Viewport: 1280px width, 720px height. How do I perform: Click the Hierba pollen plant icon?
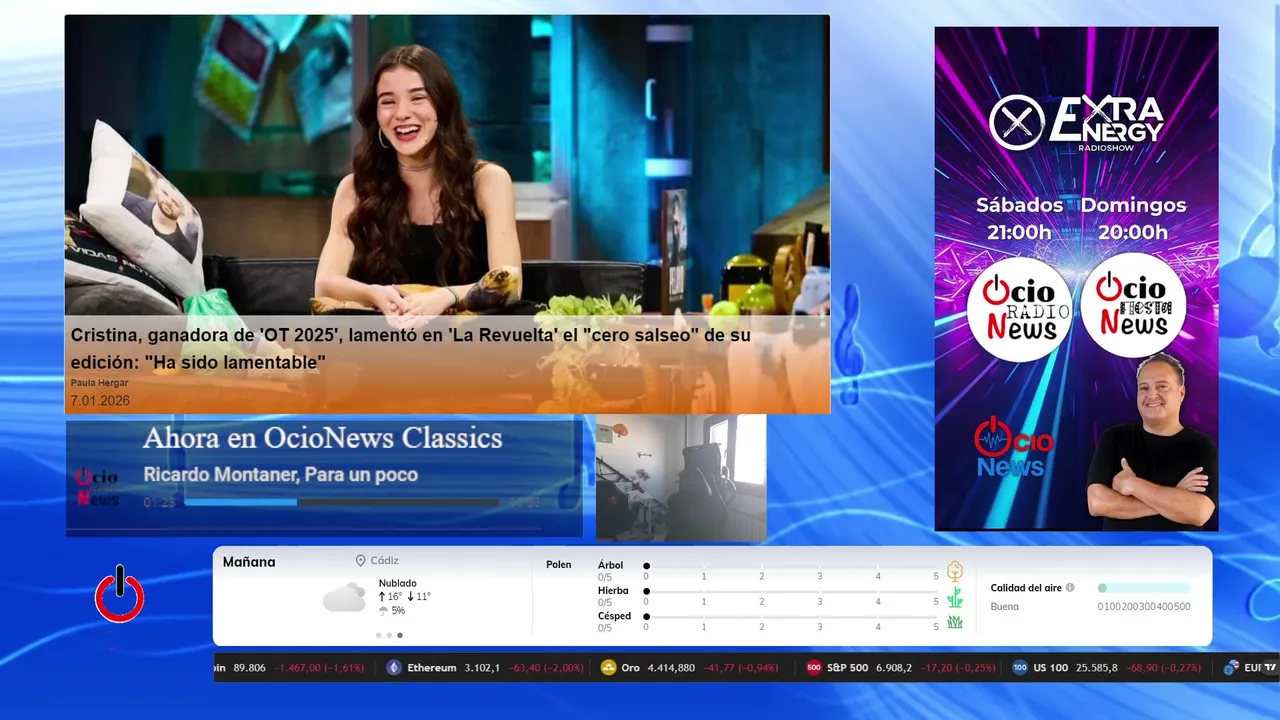pyautogui.click(x=955, y=597)
